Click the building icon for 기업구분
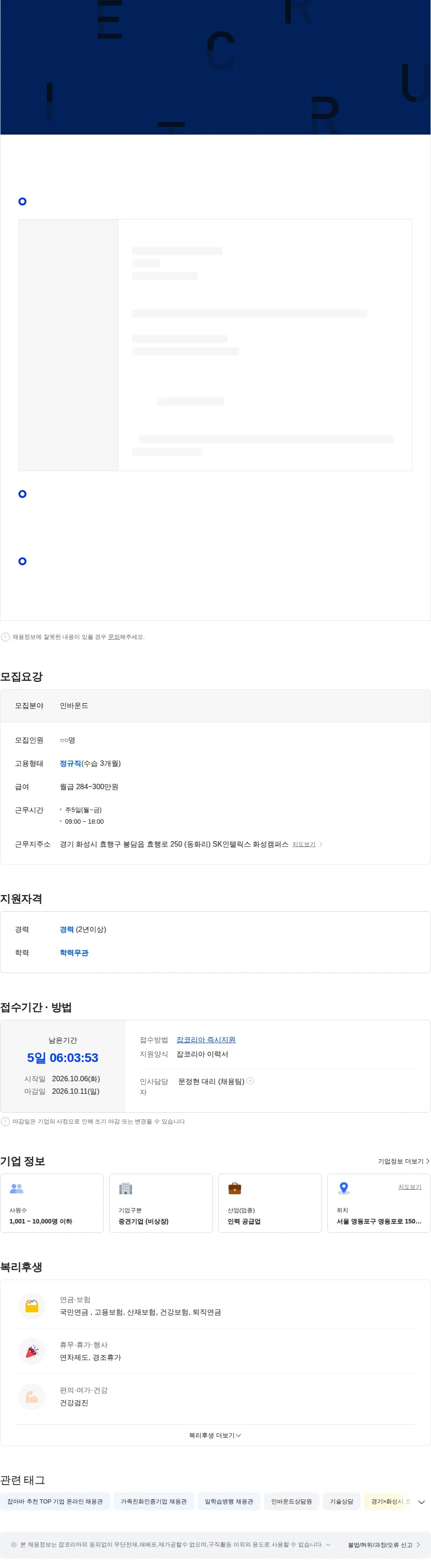Viewport: 431px width, 1568px height. [125, 1188]
